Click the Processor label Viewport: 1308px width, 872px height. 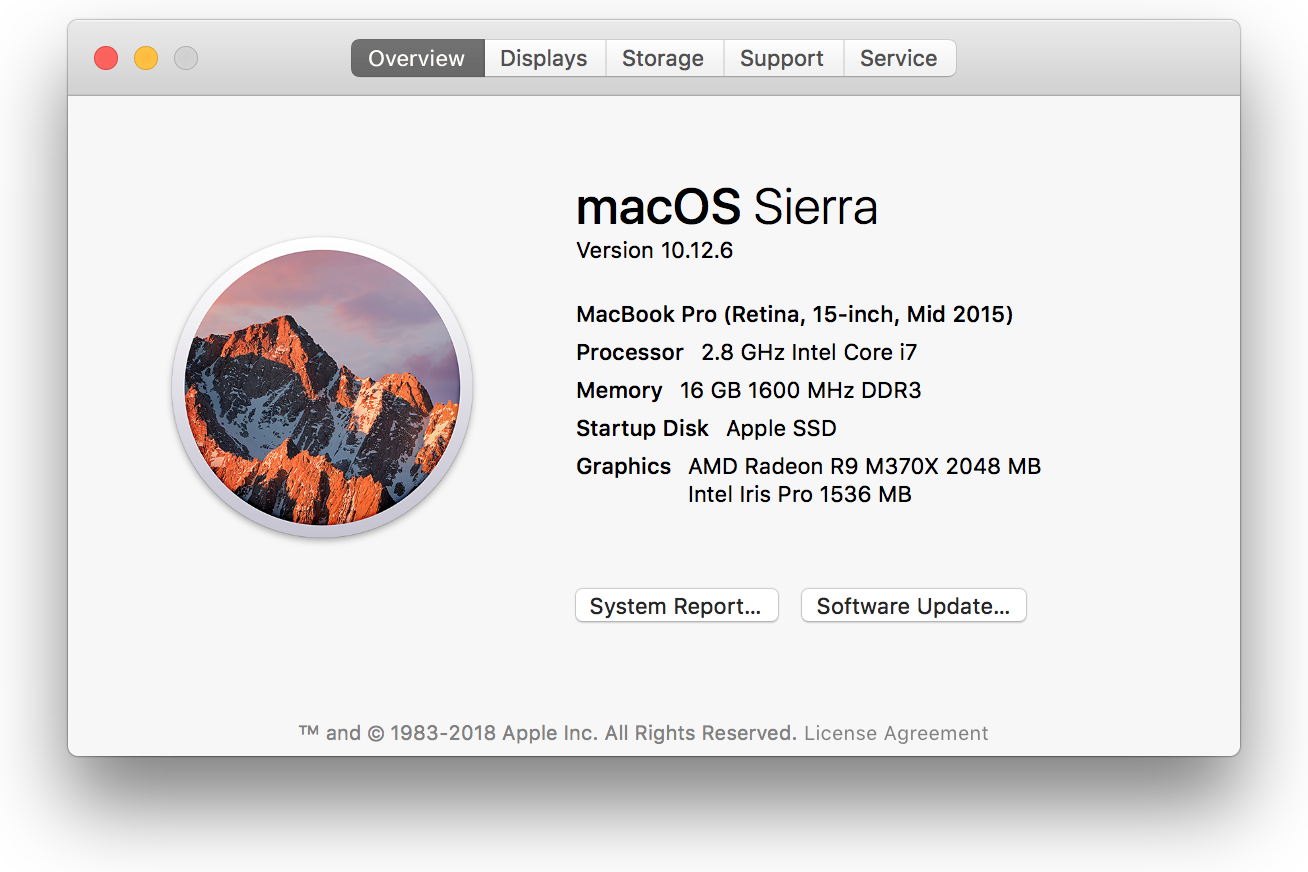pyautogui.click(x=629, y=352)
